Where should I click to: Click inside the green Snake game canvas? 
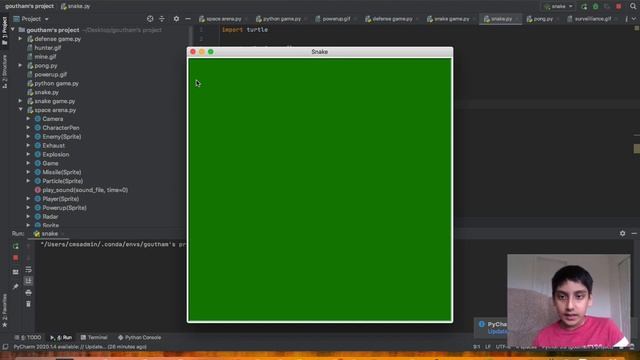[x=320, y=190]
